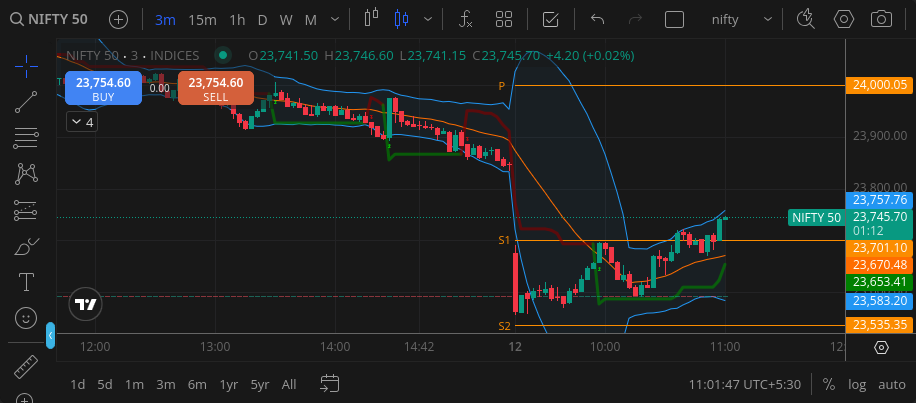This screenshot has height=403, width=916.
Task: Take a chart snapshot with camera icon
Action: [x=881, y=19]
